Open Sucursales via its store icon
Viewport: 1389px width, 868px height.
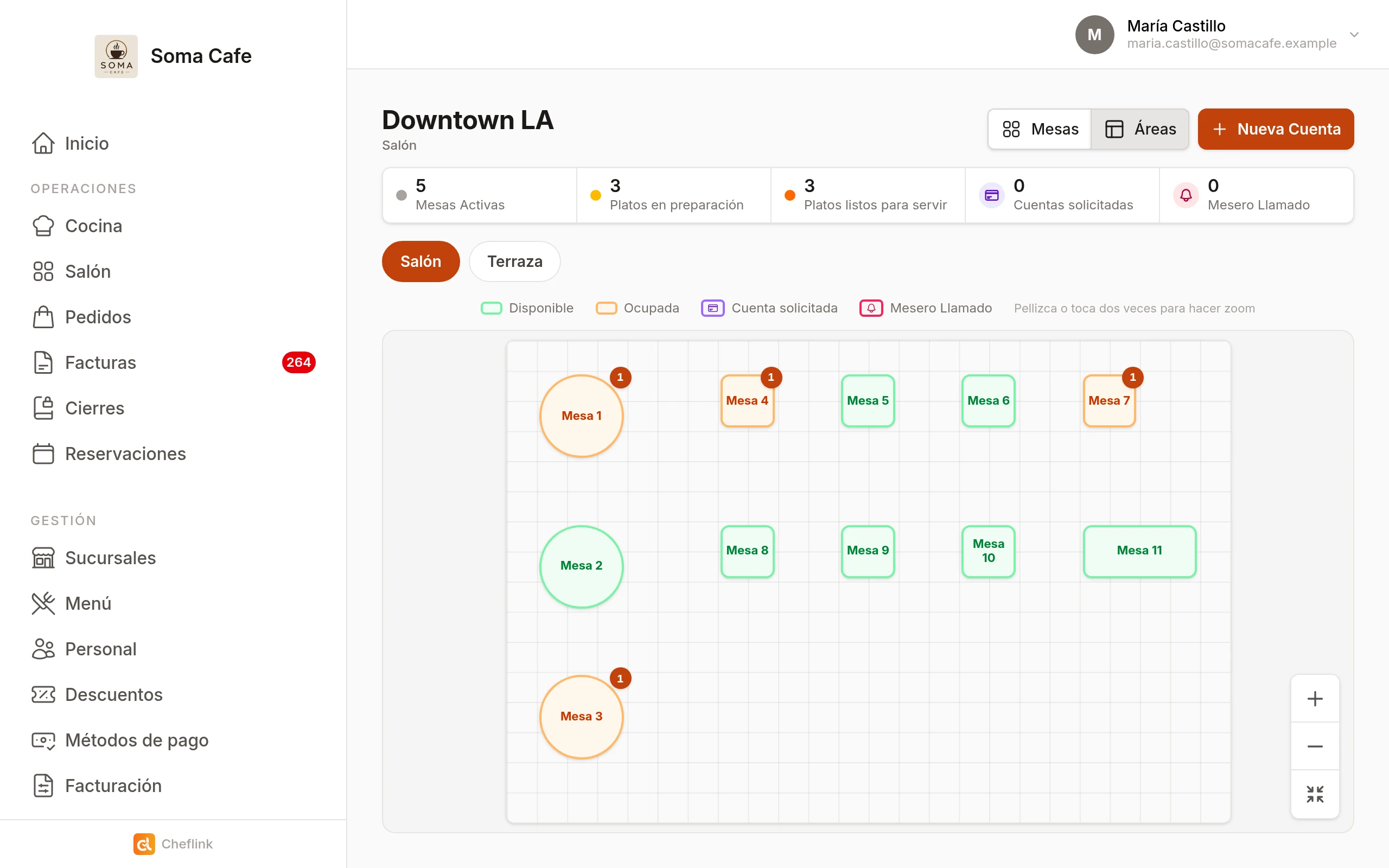[43, 558]
